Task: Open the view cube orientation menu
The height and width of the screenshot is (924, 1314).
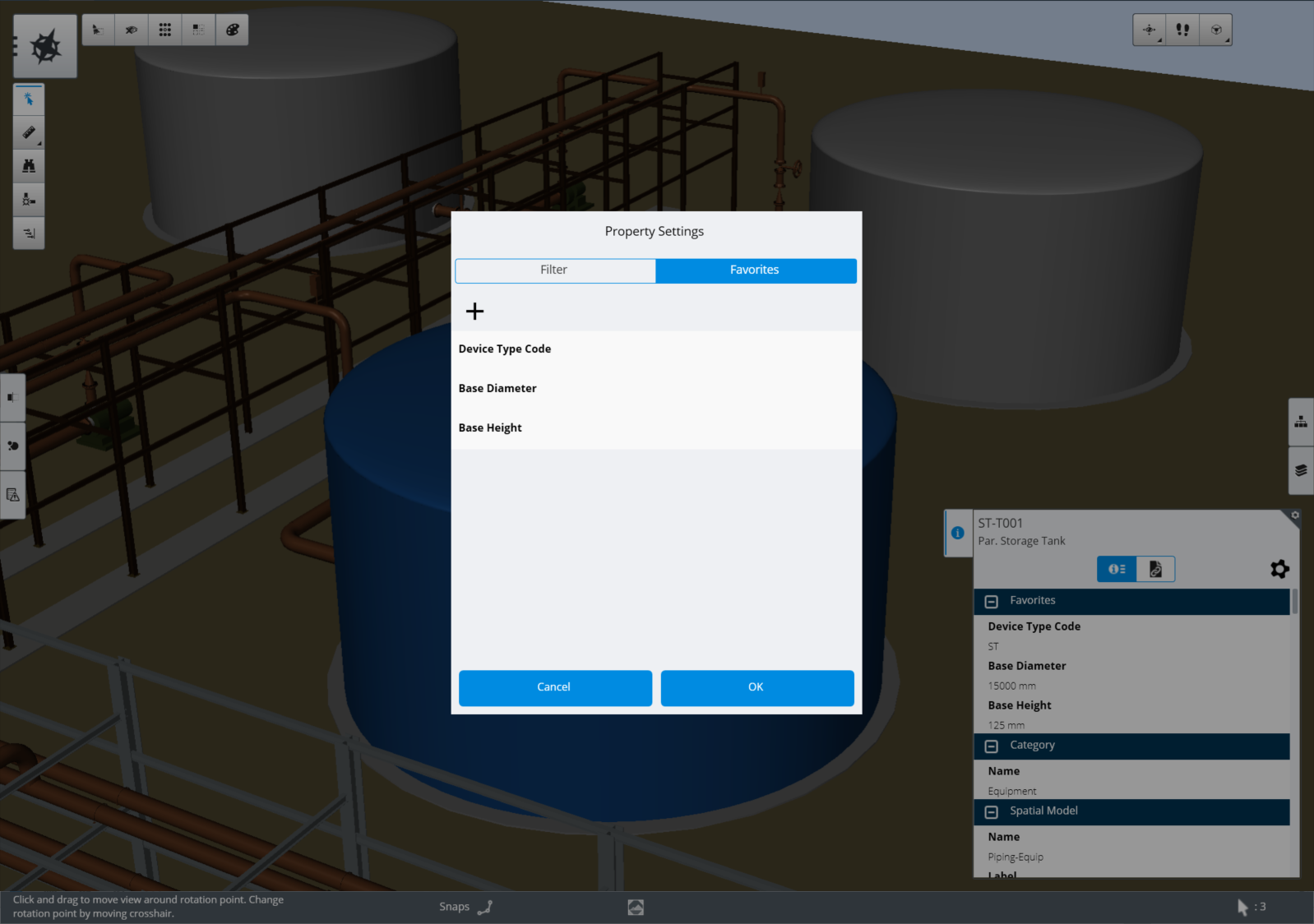Action: pyautogui.click(x=1216, y=30)
